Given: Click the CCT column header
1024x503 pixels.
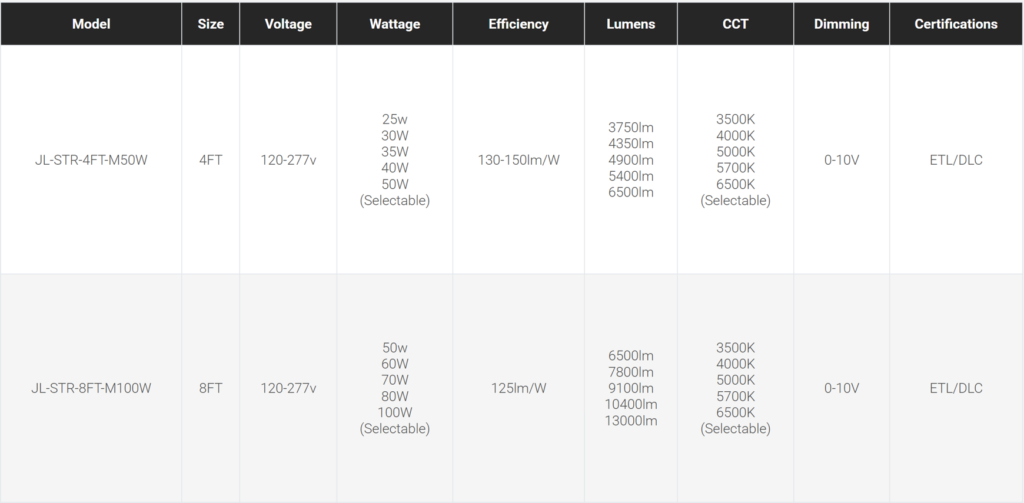Looking at the screenshot, I should pos(735,24).
